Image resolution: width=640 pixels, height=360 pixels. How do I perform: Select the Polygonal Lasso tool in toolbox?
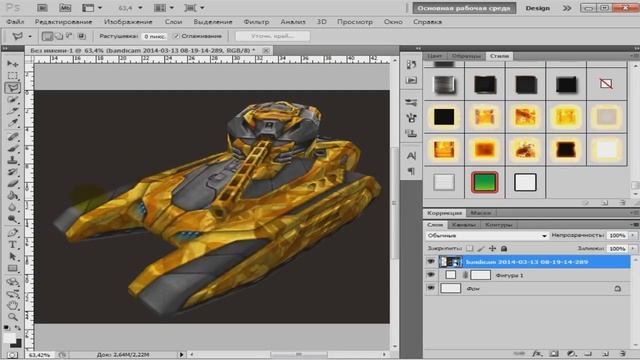[x=13, y=88]
